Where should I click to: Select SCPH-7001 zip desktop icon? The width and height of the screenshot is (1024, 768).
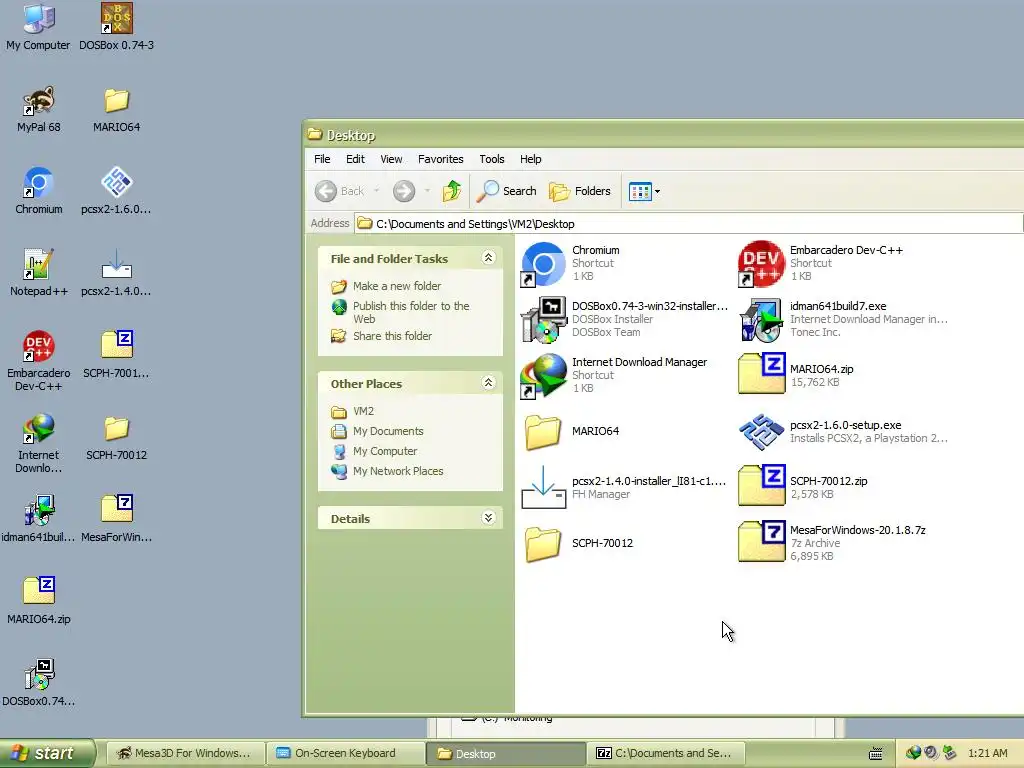116,355
